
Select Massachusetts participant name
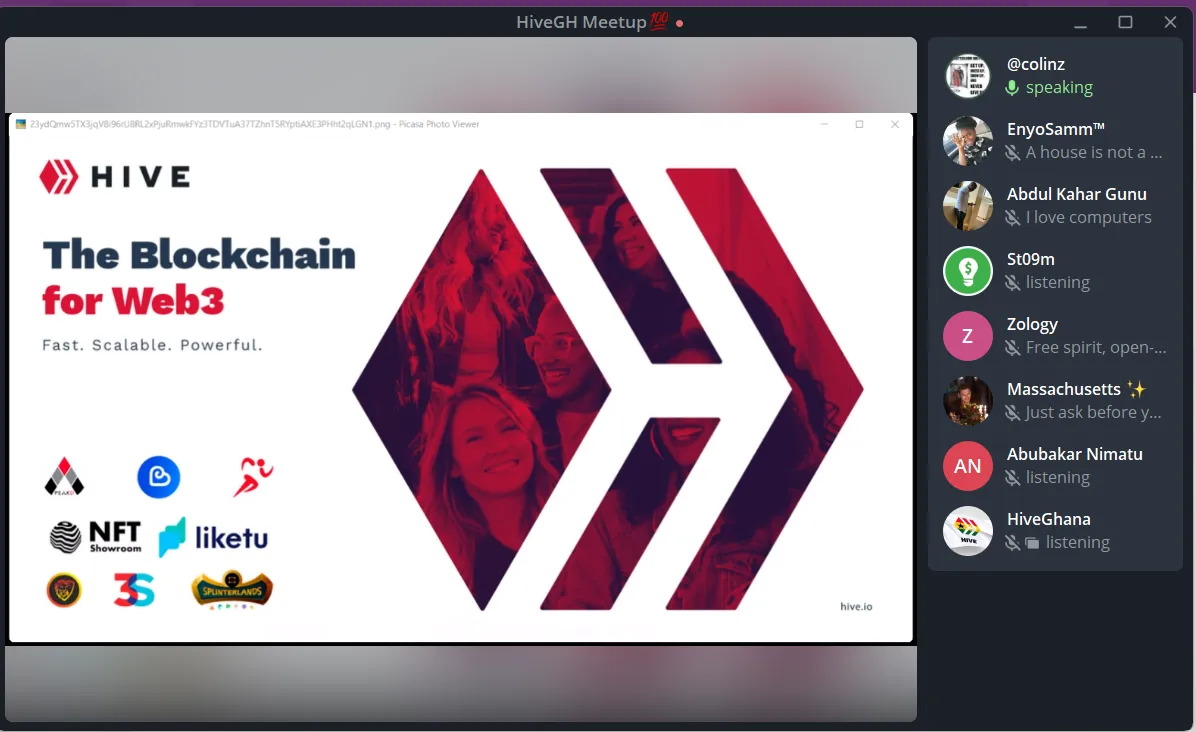coord(1064,389)
